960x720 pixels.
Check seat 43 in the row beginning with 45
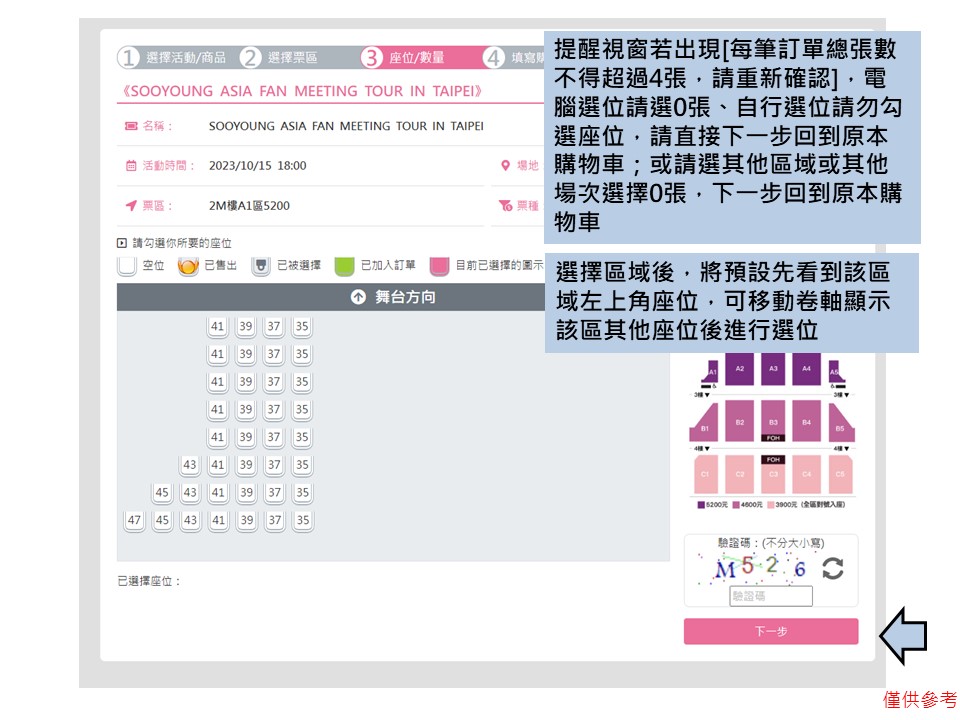tap(190, 493)
